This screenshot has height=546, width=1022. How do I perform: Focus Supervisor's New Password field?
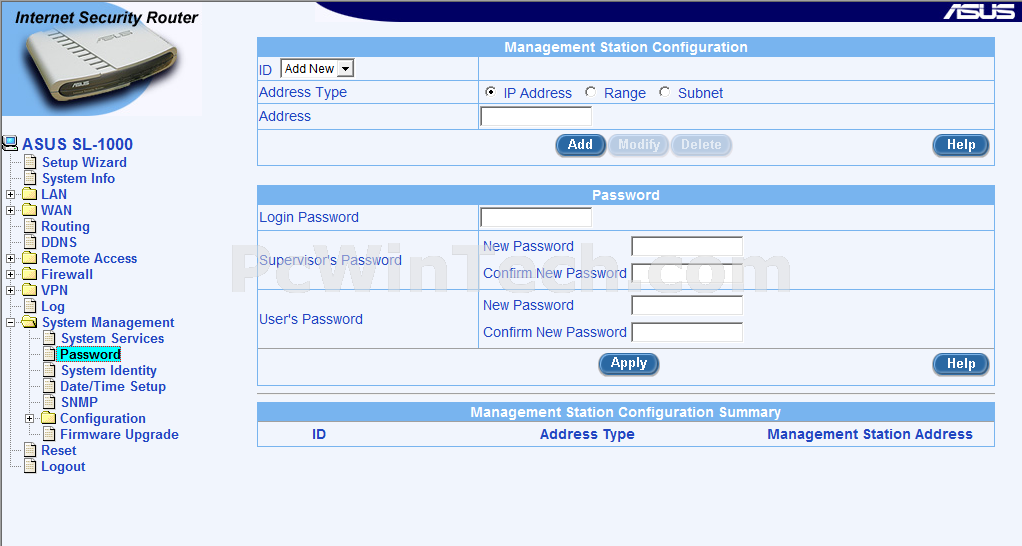tap(687, 246)
